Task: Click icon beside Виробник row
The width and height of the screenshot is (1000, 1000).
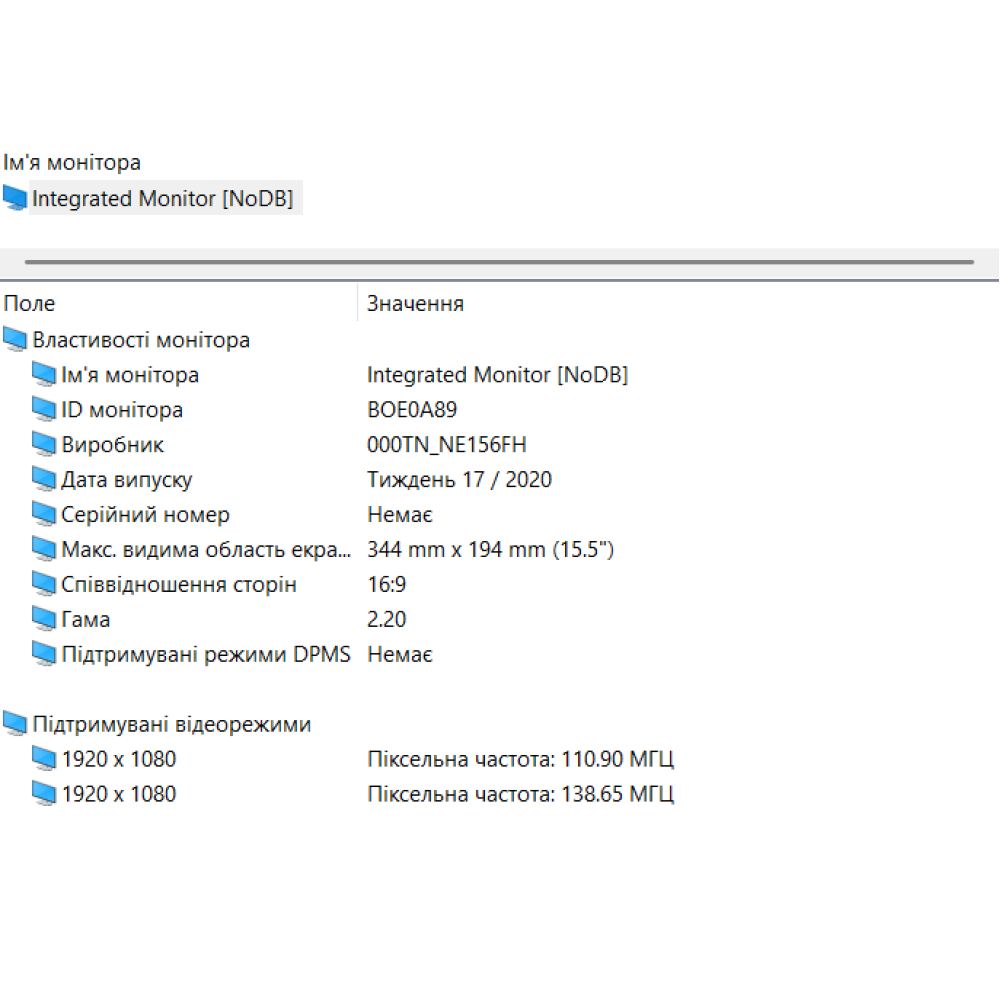Action: tap(44, 445)
